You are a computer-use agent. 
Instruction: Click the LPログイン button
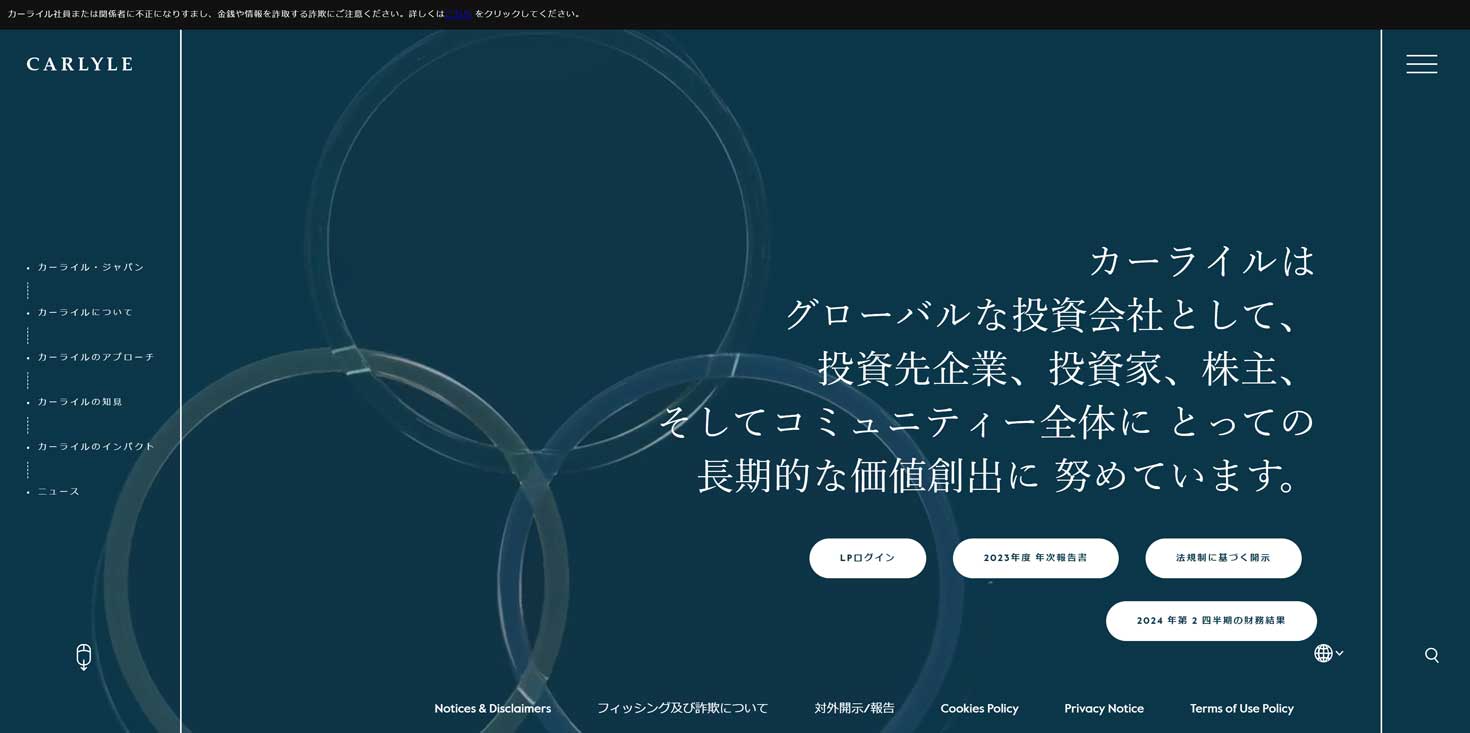pos(867,558)
